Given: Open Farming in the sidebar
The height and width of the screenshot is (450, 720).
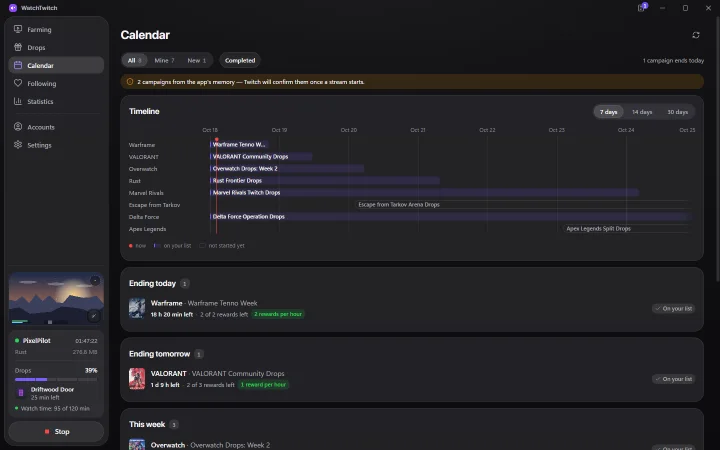Looking at the screenshot, I should tap(56, 29).
